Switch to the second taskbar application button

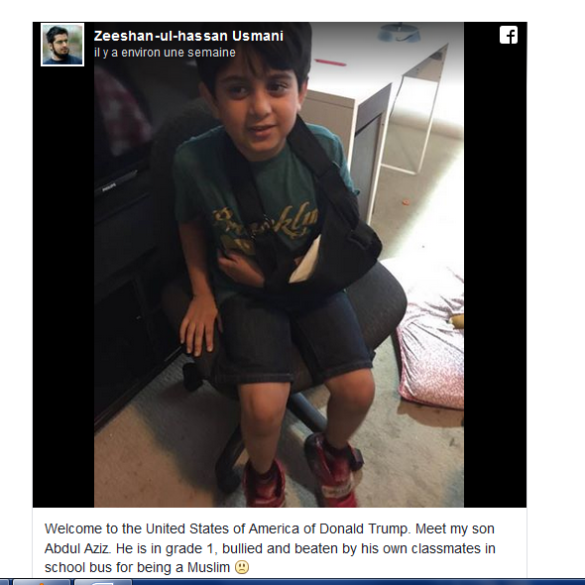click(x=103, y=582)
